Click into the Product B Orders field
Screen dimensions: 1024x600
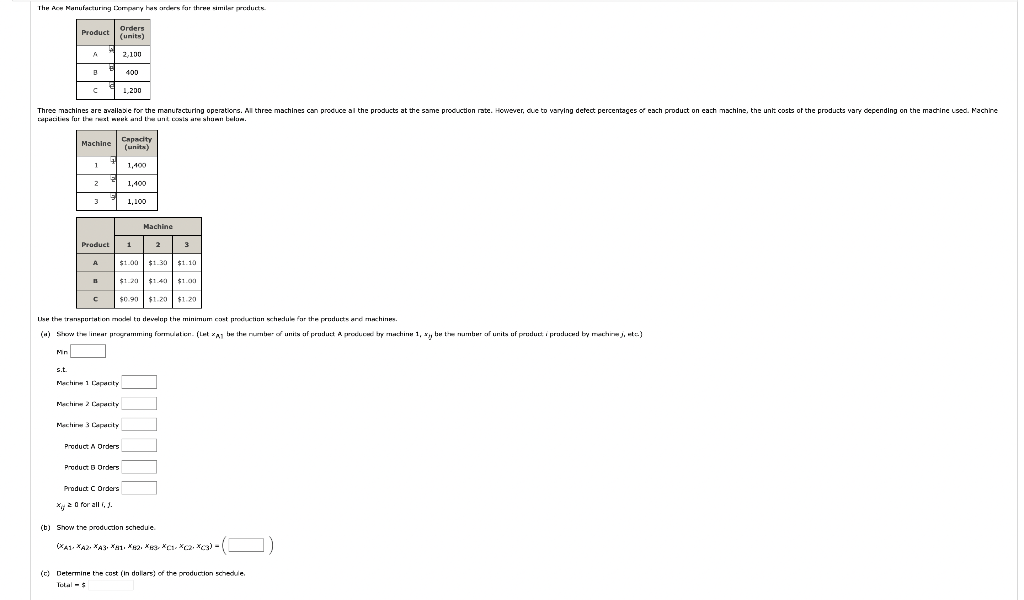tap(139, 467)
